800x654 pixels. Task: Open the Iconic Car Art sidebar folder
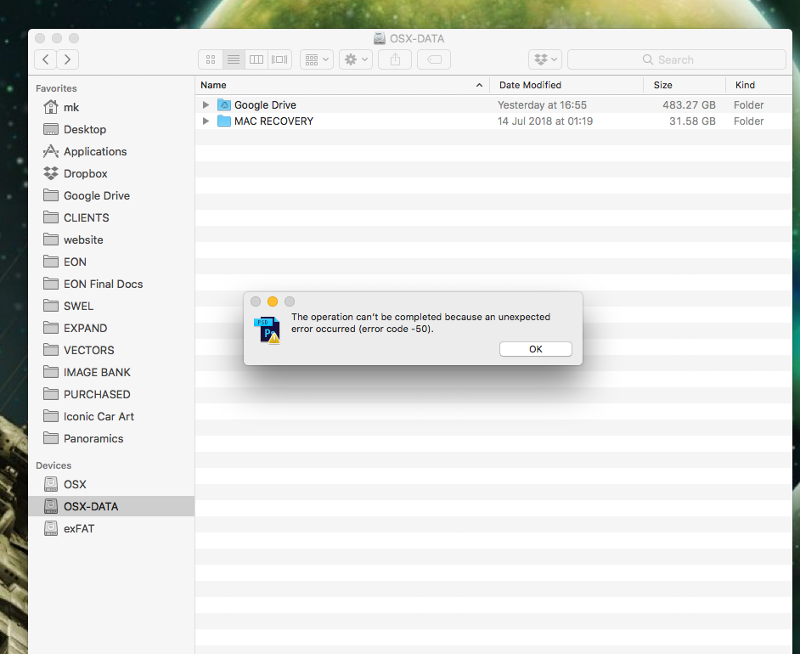[111, 417]
